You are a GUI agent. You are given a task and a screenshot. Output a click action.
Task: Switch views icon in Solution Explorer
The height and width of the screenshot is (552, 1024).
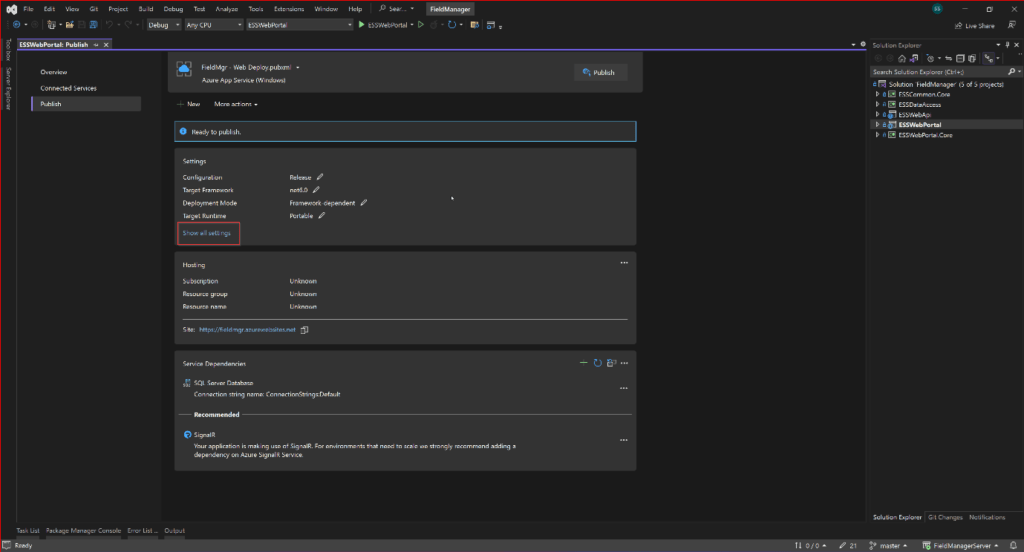(914, 59)
